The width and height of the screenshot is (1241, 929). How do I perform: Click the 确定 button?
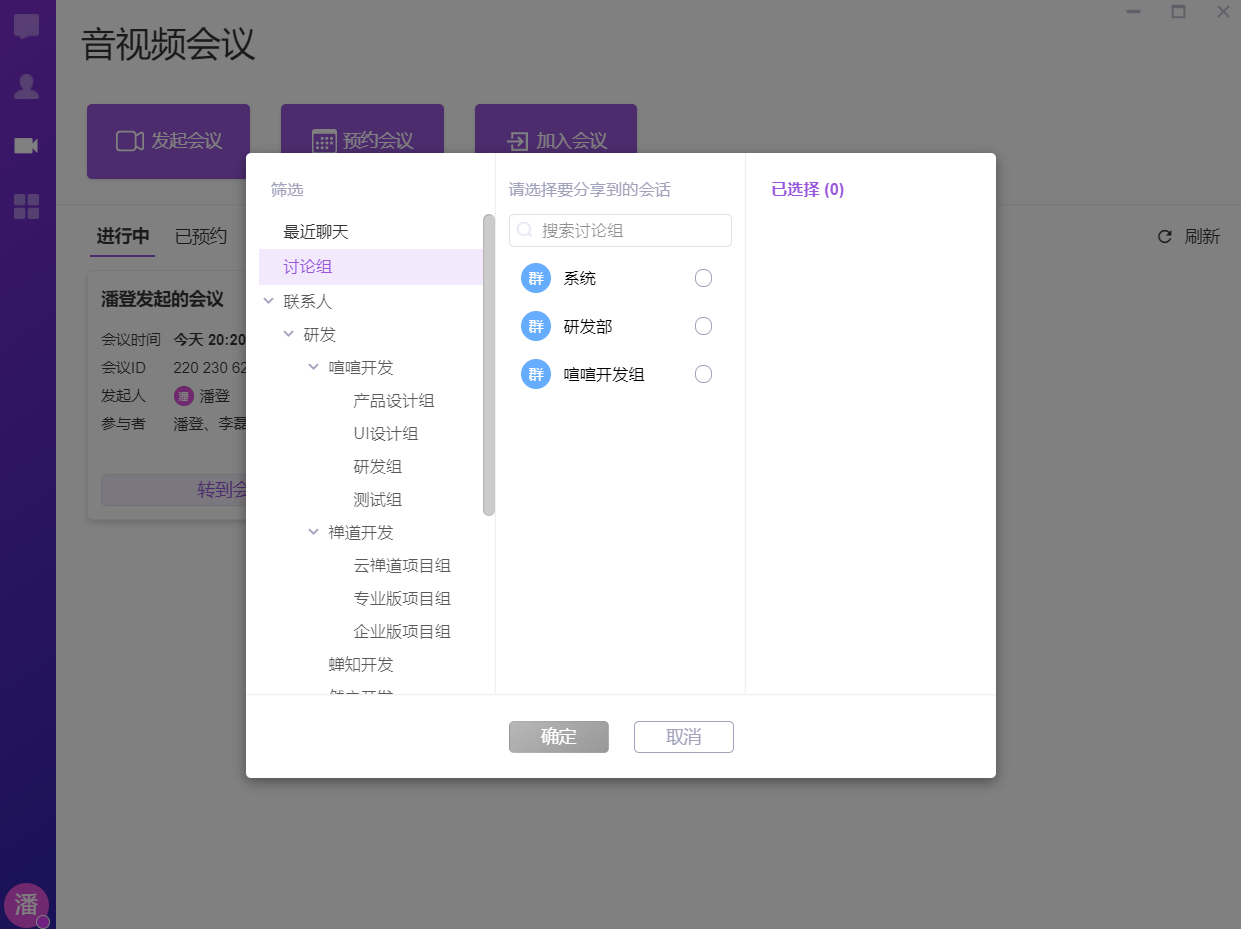pos(558,737)
